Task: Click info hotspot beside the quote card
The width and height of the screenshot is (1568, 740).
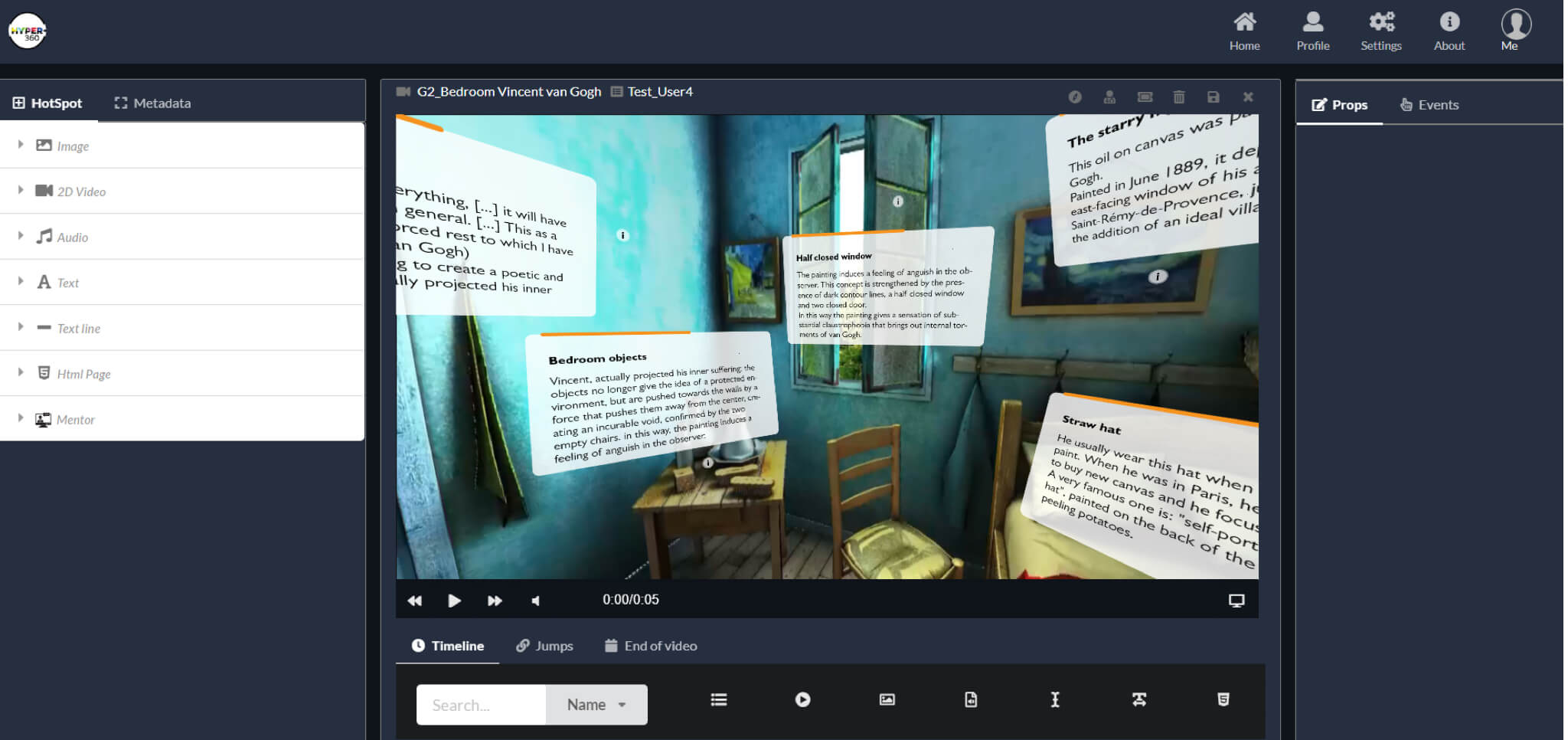Action: click(623, 235)
